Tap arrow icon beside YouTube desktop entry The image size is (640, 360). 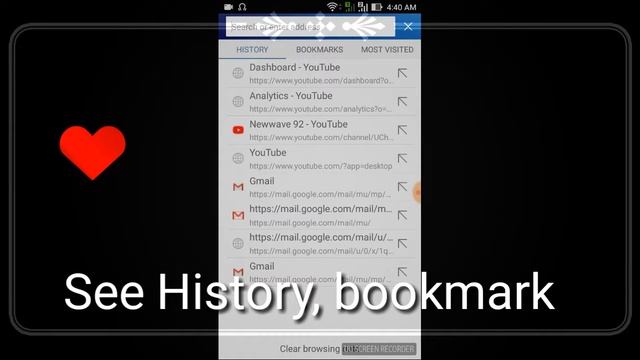click(402, 158)
